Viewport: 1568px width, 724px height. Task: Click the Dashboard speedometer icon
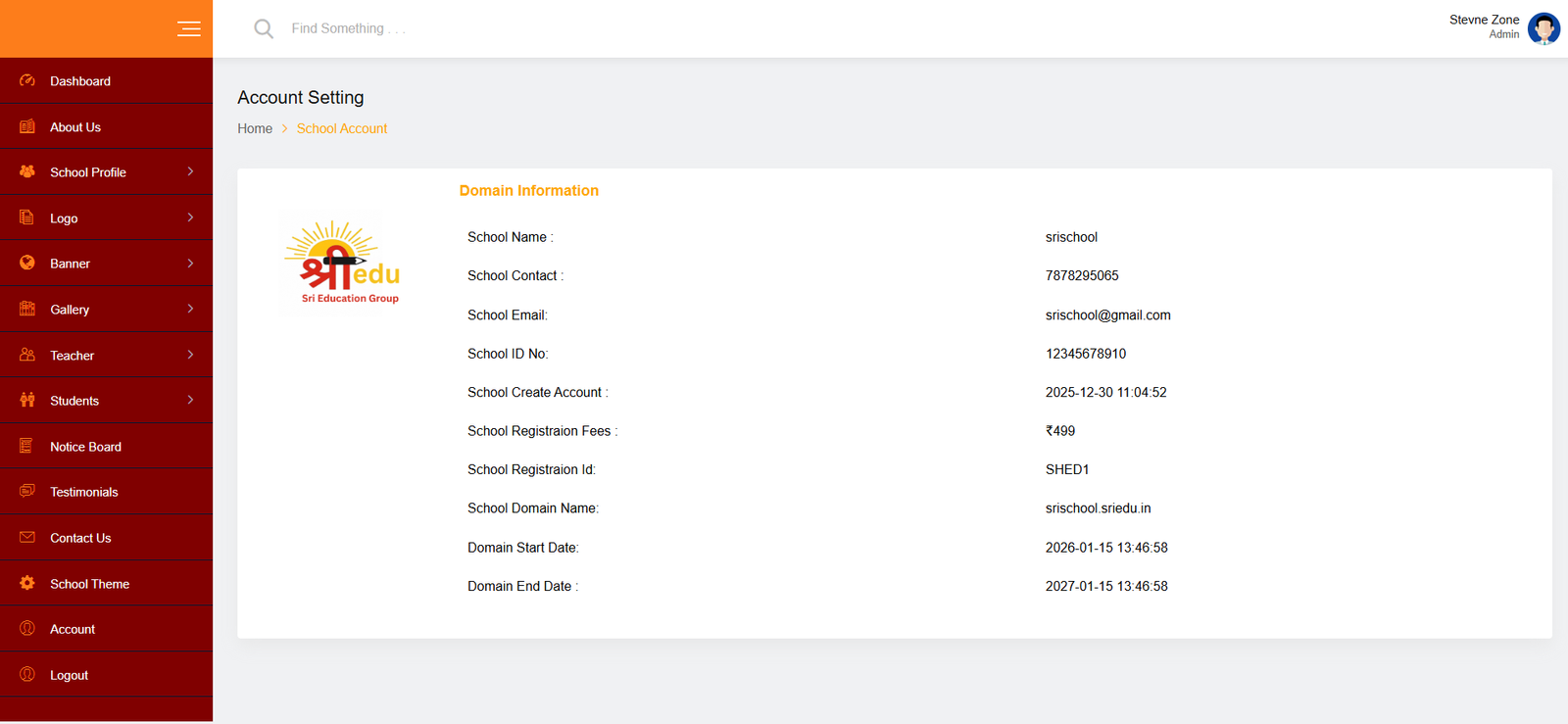pos(27,80)
